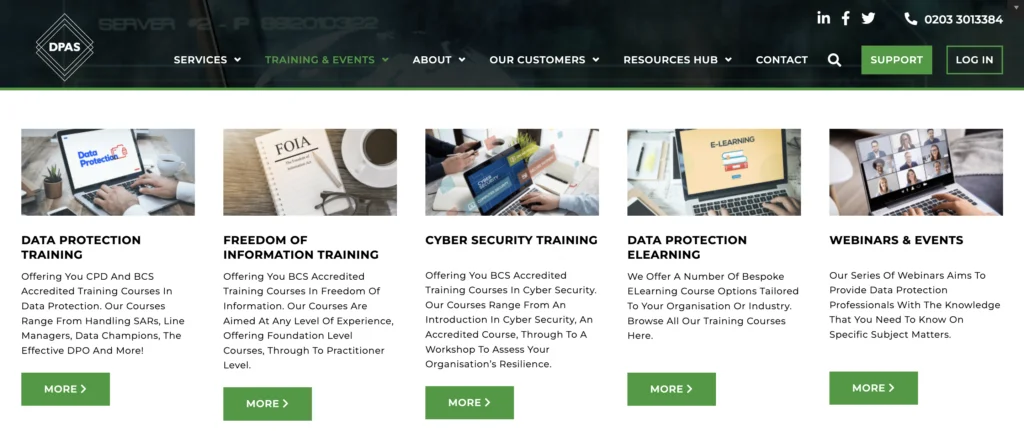Open the Twitter bird icon
The height and width of the screenshot is (431, 1024).
point(868,18)
